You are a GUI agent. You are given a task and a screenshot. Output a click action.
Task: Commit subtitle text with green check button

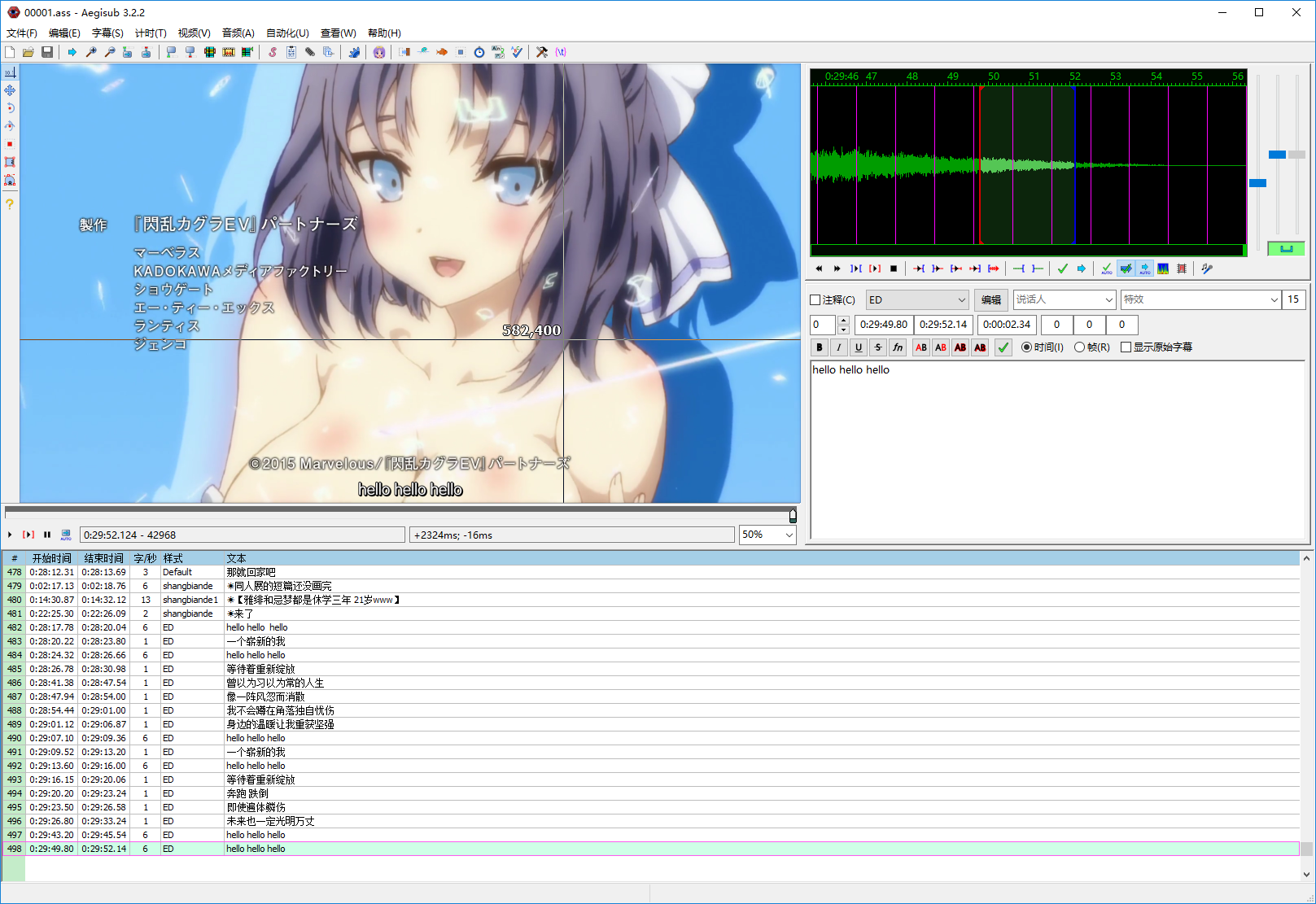(1003, 347)
